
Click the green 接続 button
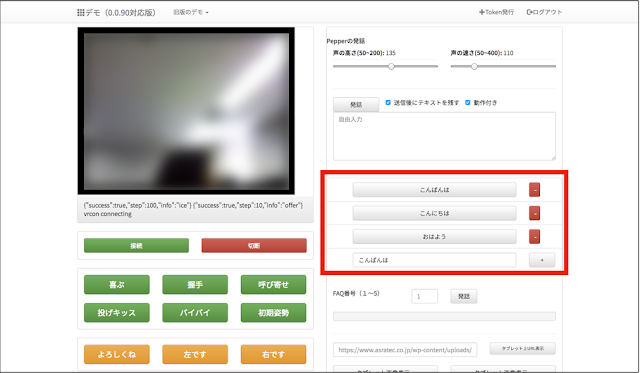(x=136, y=246)
